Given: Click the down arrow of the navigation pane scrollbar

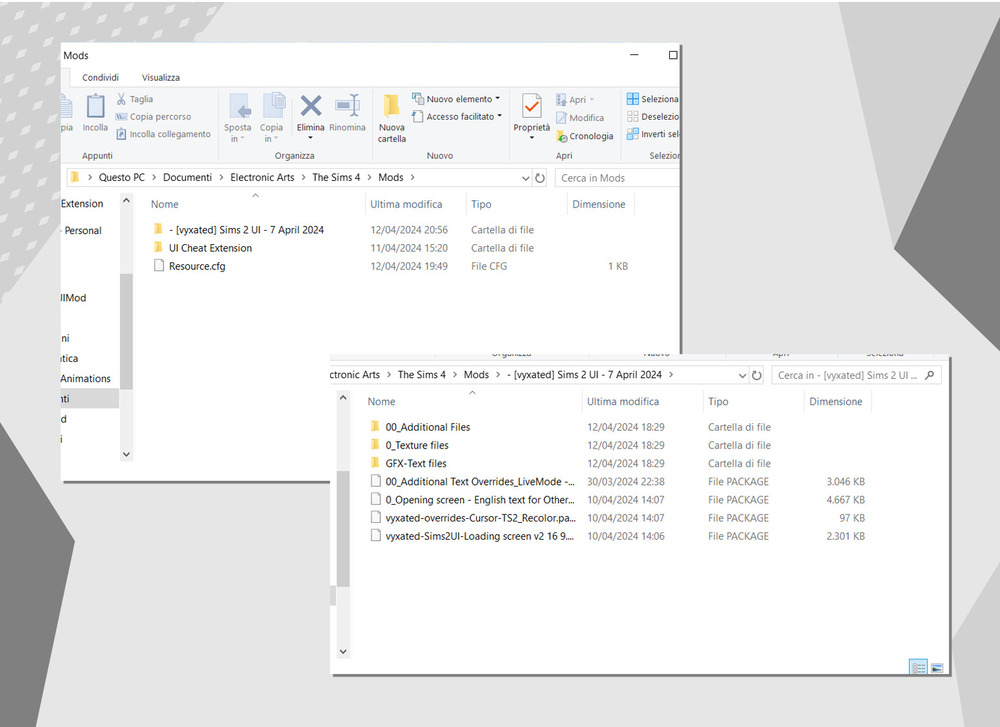Looking at the screenshot, I should click(126, 454).
